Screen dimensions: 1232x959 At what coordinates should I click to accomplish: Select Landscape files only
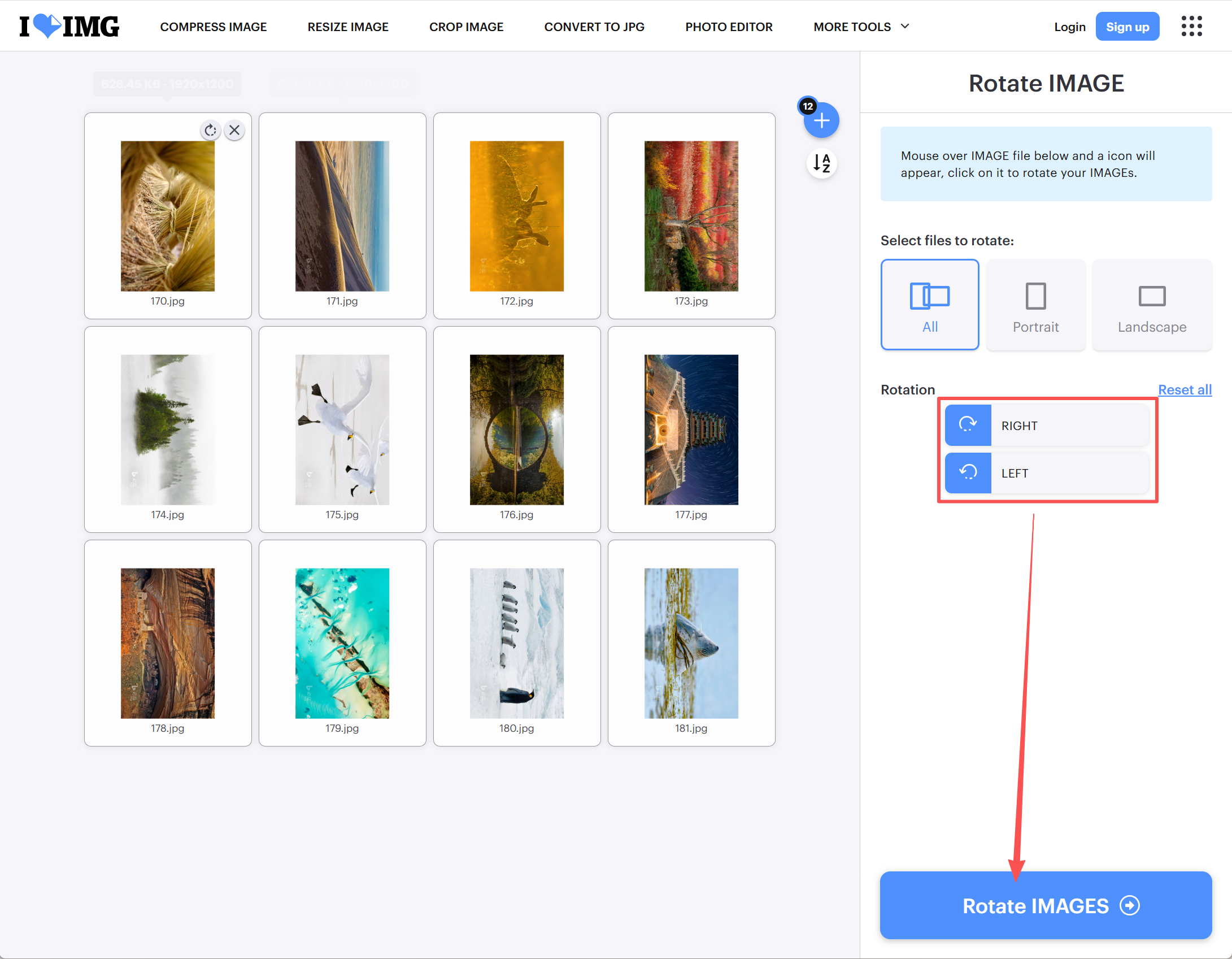coord(1151,305)
